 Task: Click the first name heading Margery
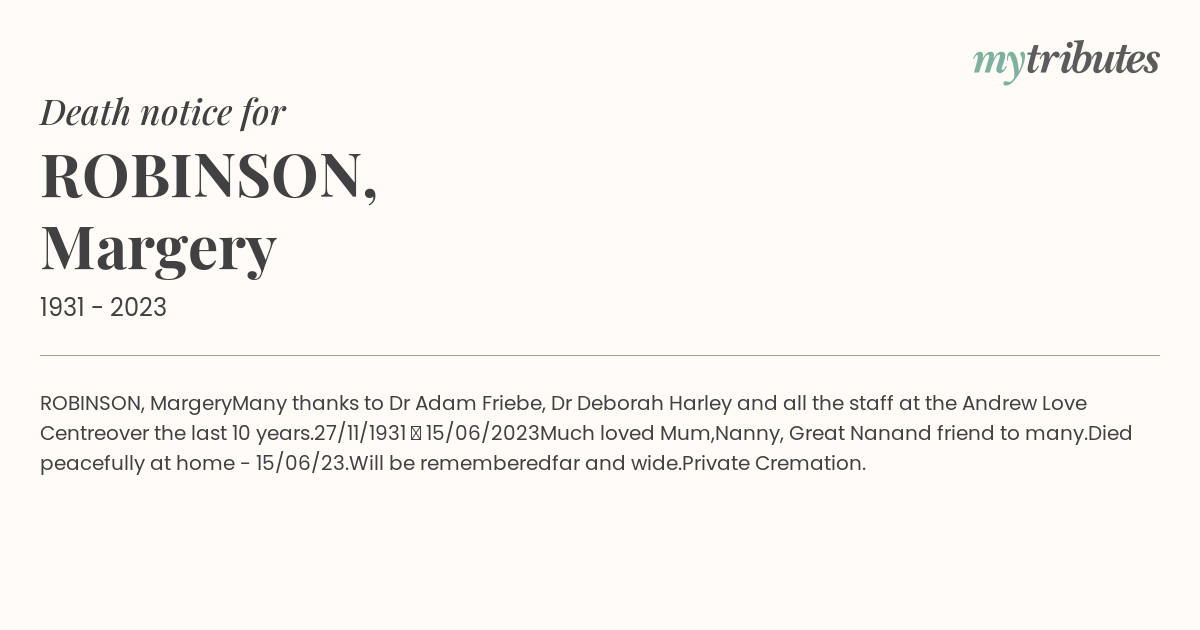(158, 248)
